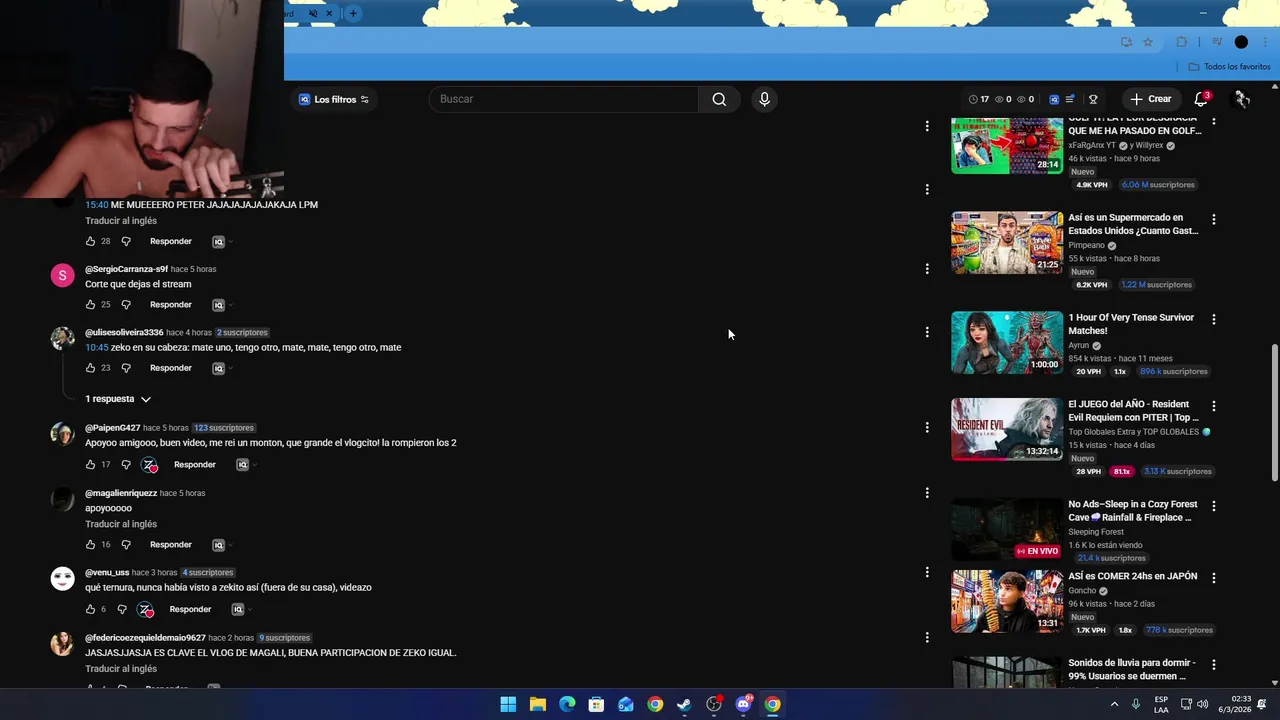
Task: Open the Resident Evil Requiem video thumbnail
Action: pyautogui.click(x=1007, y=429)
